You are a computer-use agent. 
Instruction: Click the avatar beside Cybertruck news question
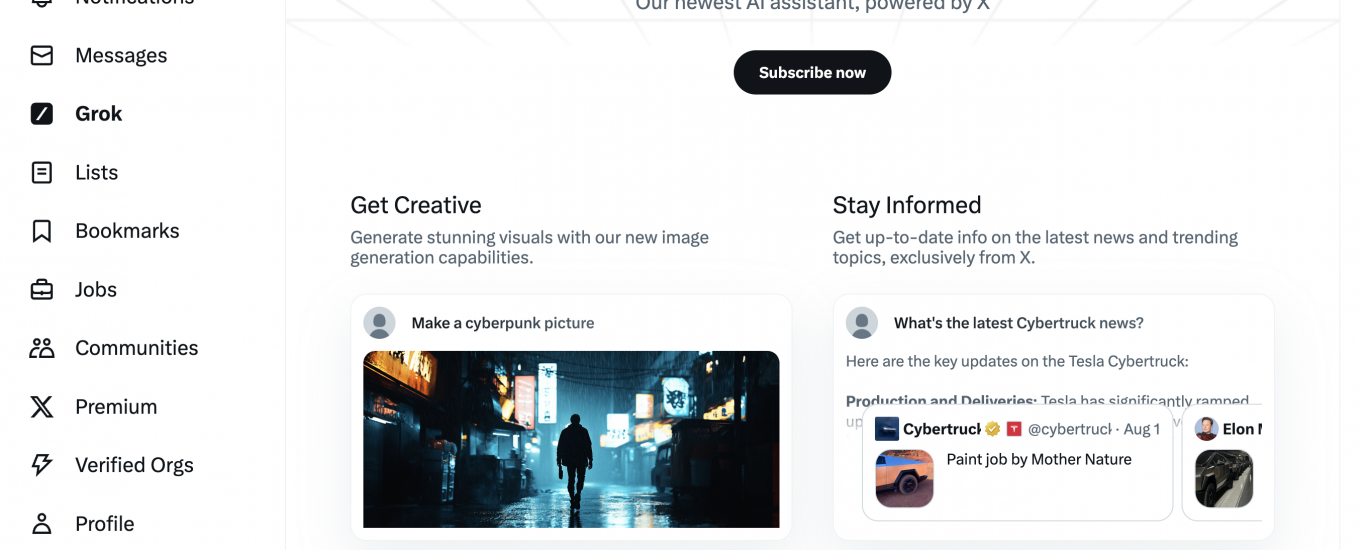point(862,323)
